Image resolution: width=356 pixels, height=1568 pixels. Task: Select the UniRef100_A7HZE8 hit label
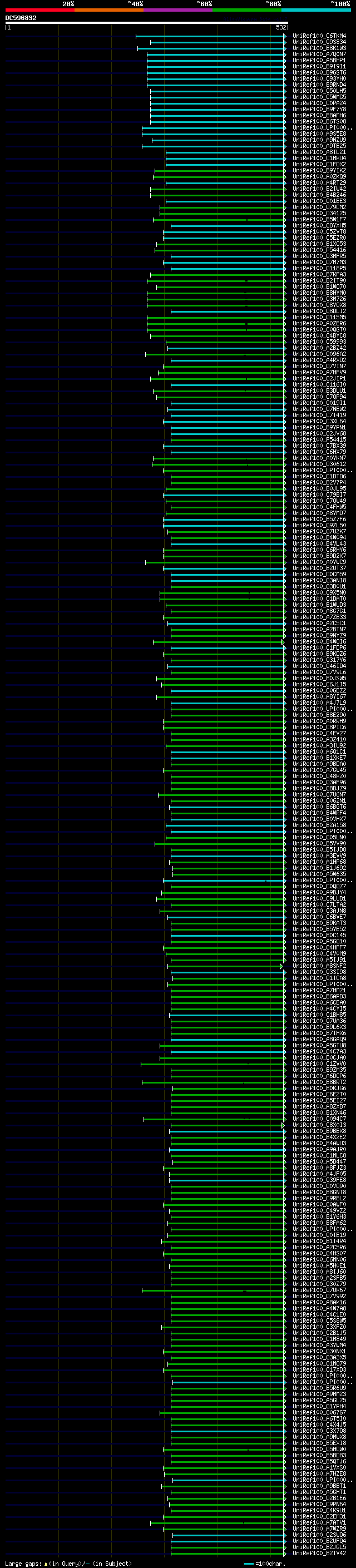tap(319, 1473)
